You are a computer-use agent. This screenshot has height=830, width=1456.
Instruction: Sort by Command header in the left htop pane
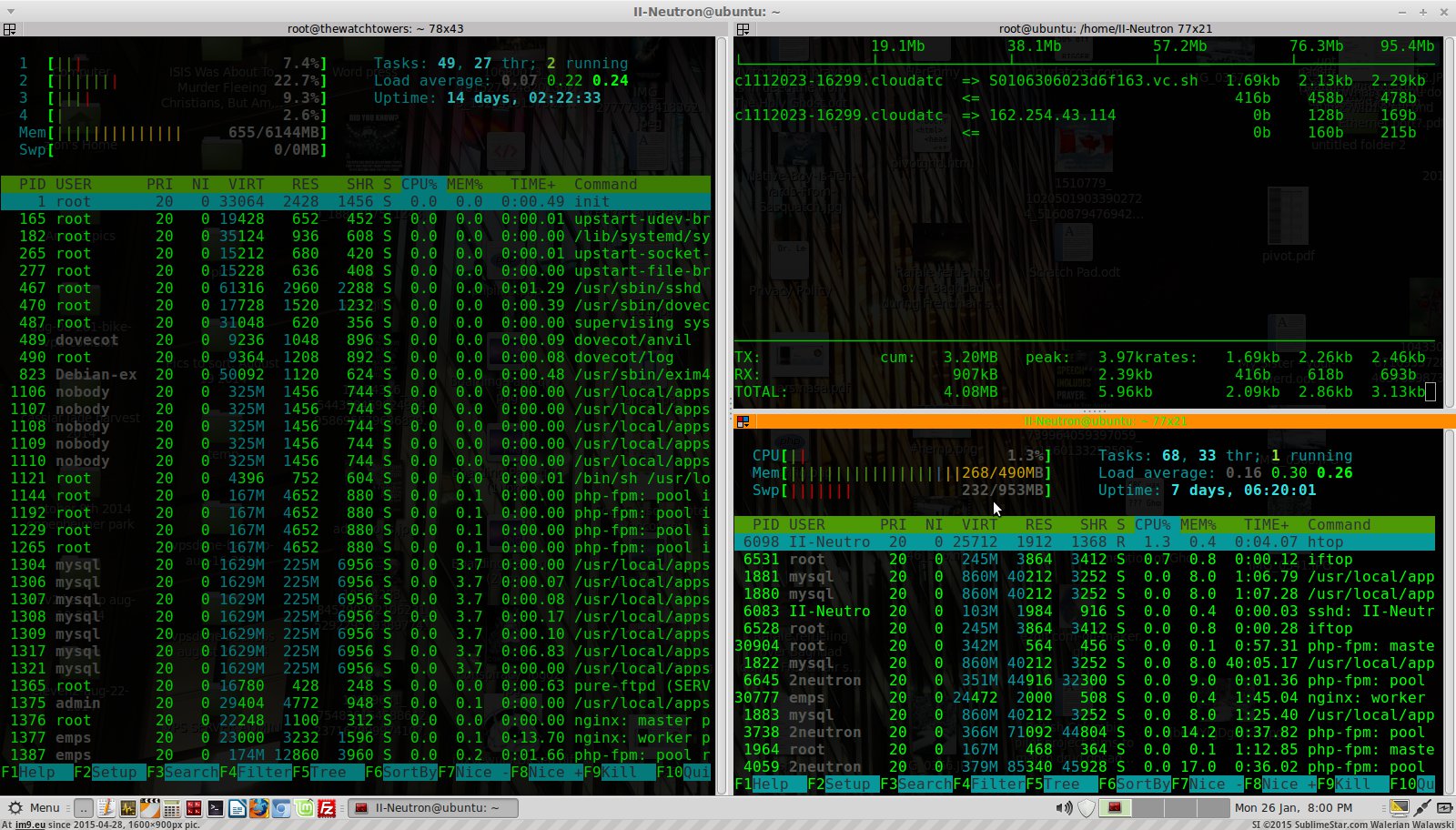(x=605, y=184)
